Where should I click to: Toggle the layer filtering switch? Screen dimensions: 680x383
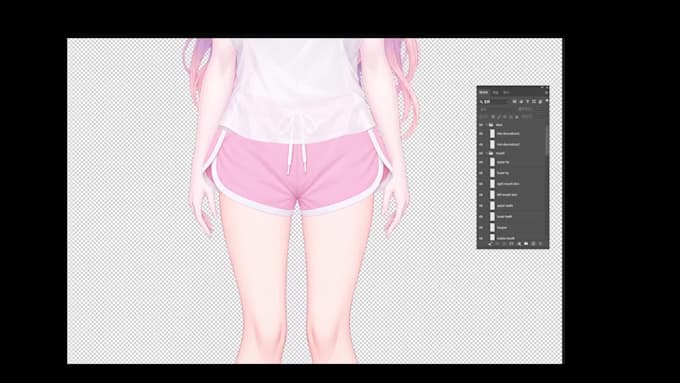coord(547,101)
